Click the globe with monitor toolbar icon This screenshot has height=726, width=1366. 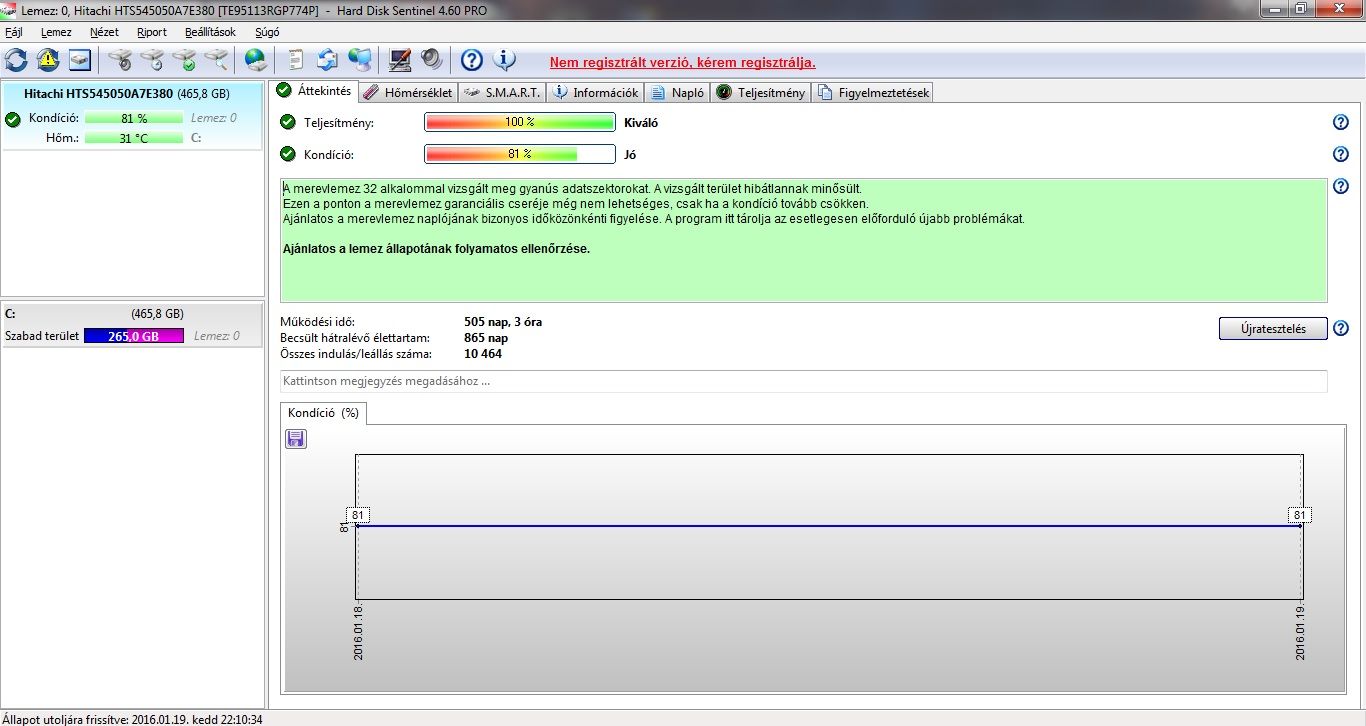(x=360, y=60)
